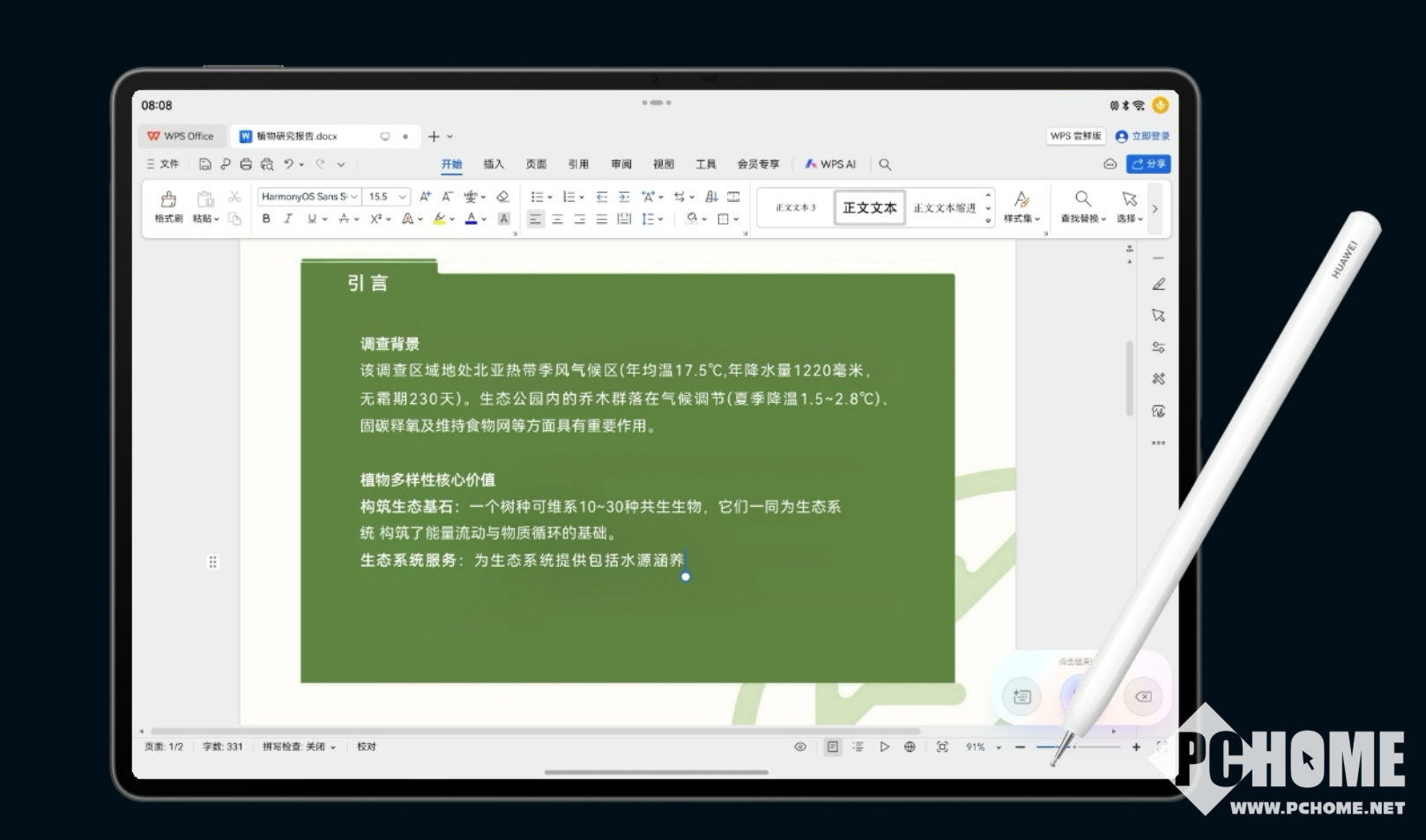1426x840 pixels.
Task: Click the save icon next to 文件
Action: tap(204, 164)
